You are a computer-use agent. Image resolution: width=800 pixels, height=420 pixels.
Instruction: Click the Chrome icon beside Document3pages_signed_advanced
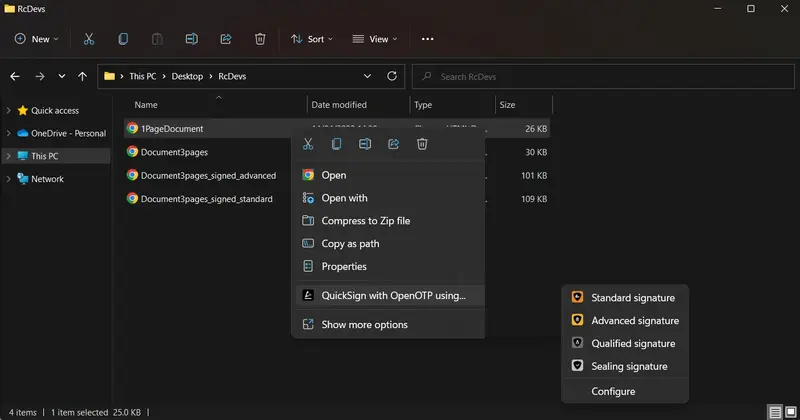132,175
